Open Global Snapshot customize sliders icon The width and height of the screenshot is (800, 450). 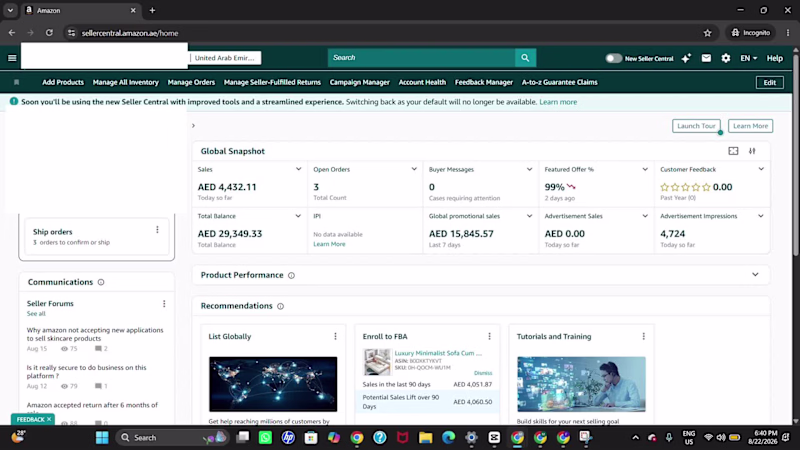752,151
